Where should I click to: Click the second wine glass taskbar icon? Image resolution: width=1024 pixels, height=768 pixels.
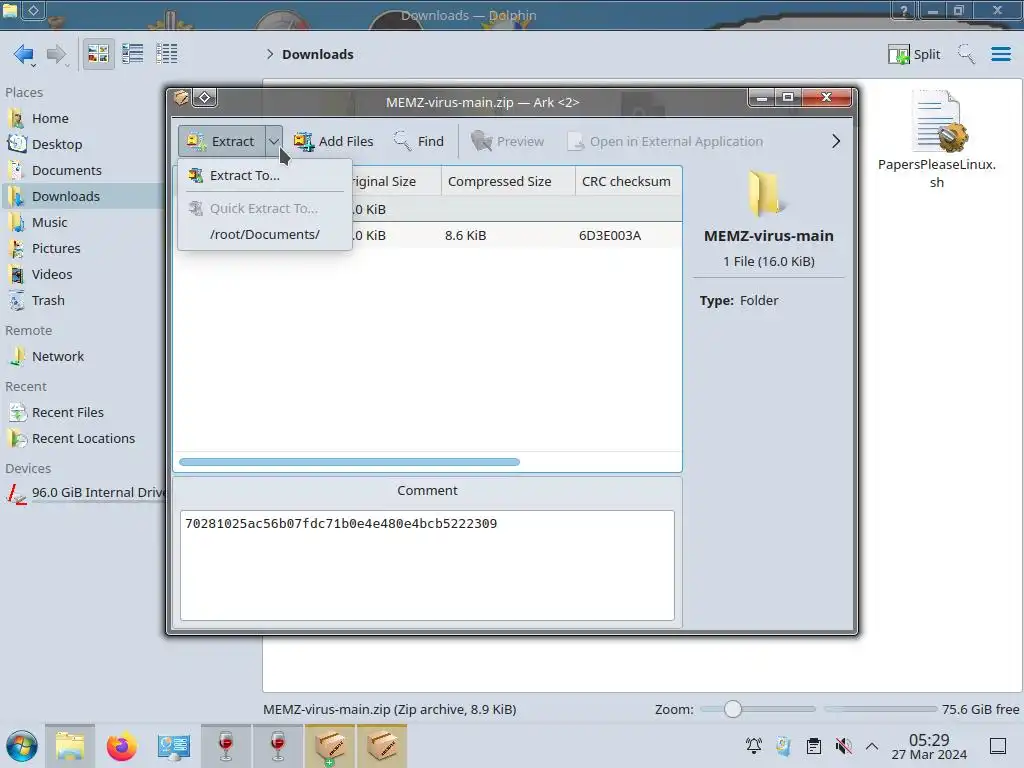point(278,746)
